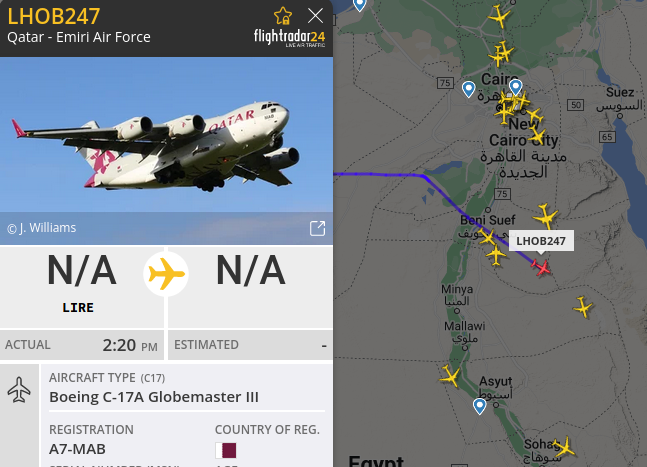Select the northernmost yellow aircraft above Cairo
Viewport: 647px width, 467px height.
click(499, 17)
